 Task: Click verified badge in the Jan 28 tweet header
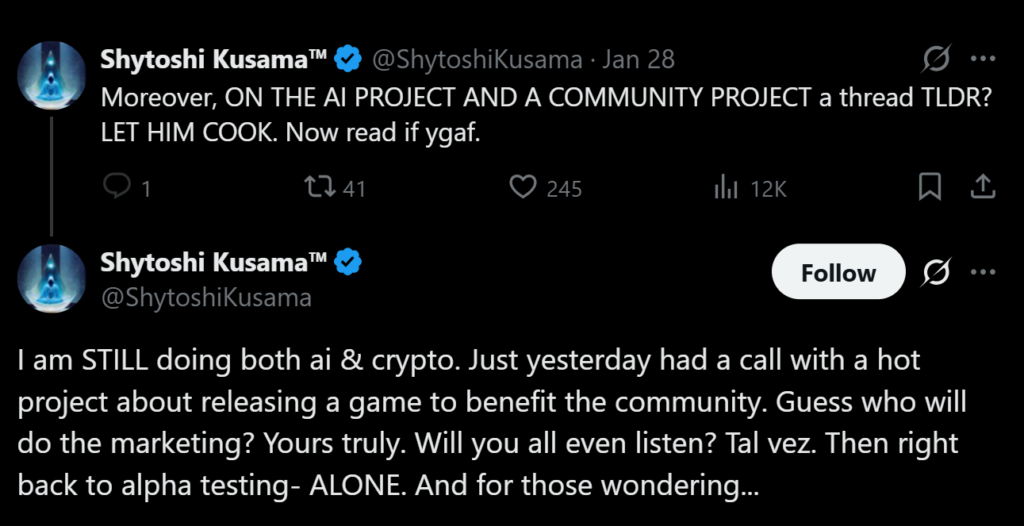pos(348,60)
